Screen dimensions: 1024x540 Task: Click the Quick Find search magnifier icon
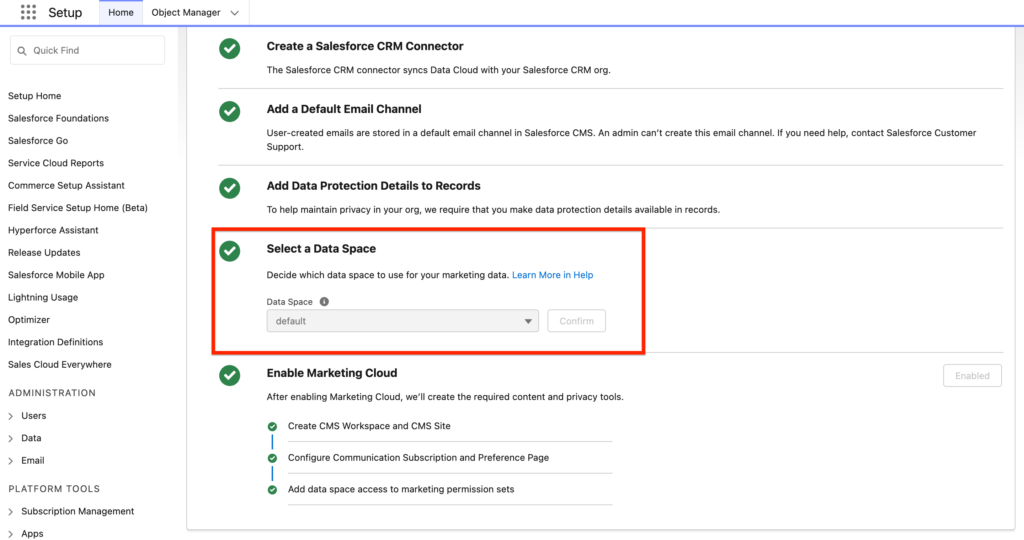click(x=22, y=51)
